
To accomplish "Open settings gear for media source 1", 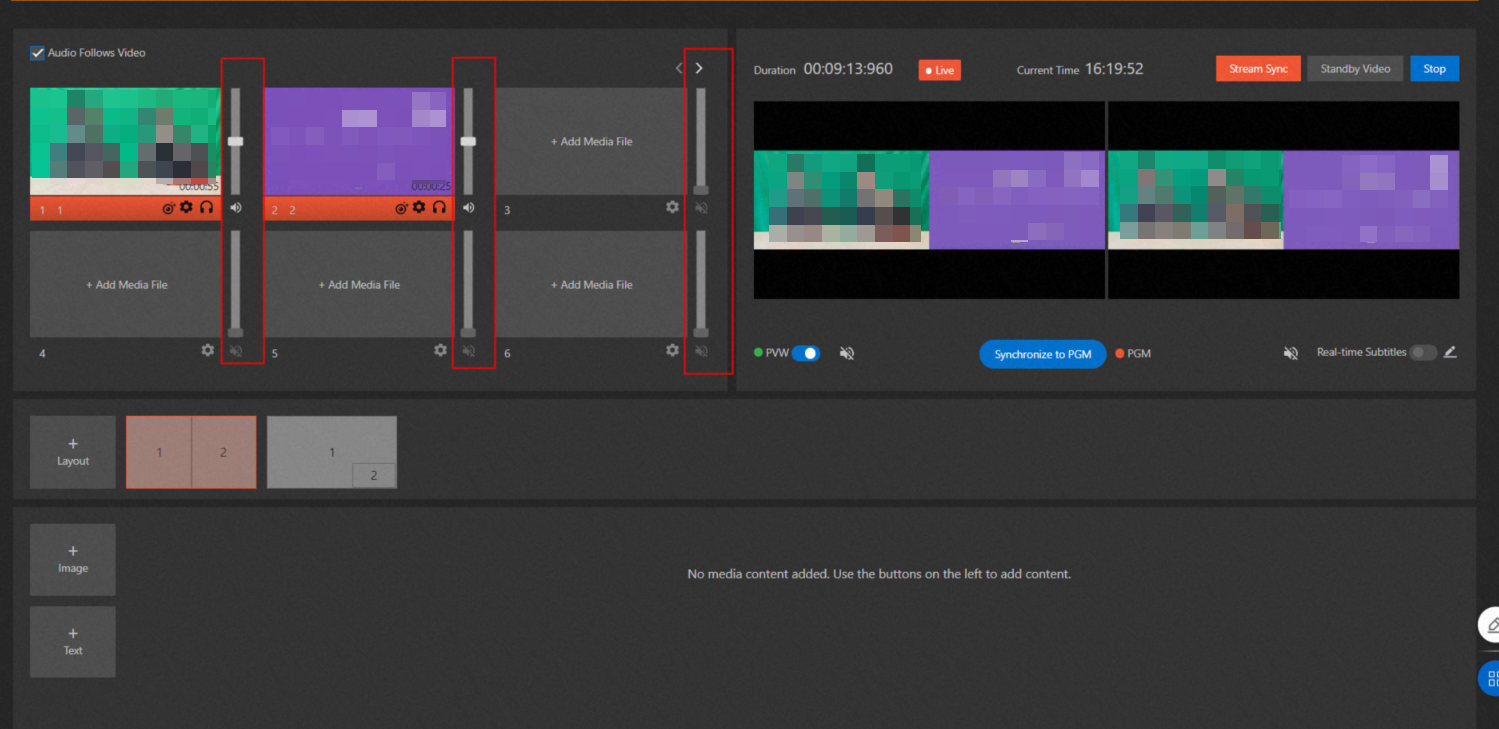I will [x=186, y=208].
